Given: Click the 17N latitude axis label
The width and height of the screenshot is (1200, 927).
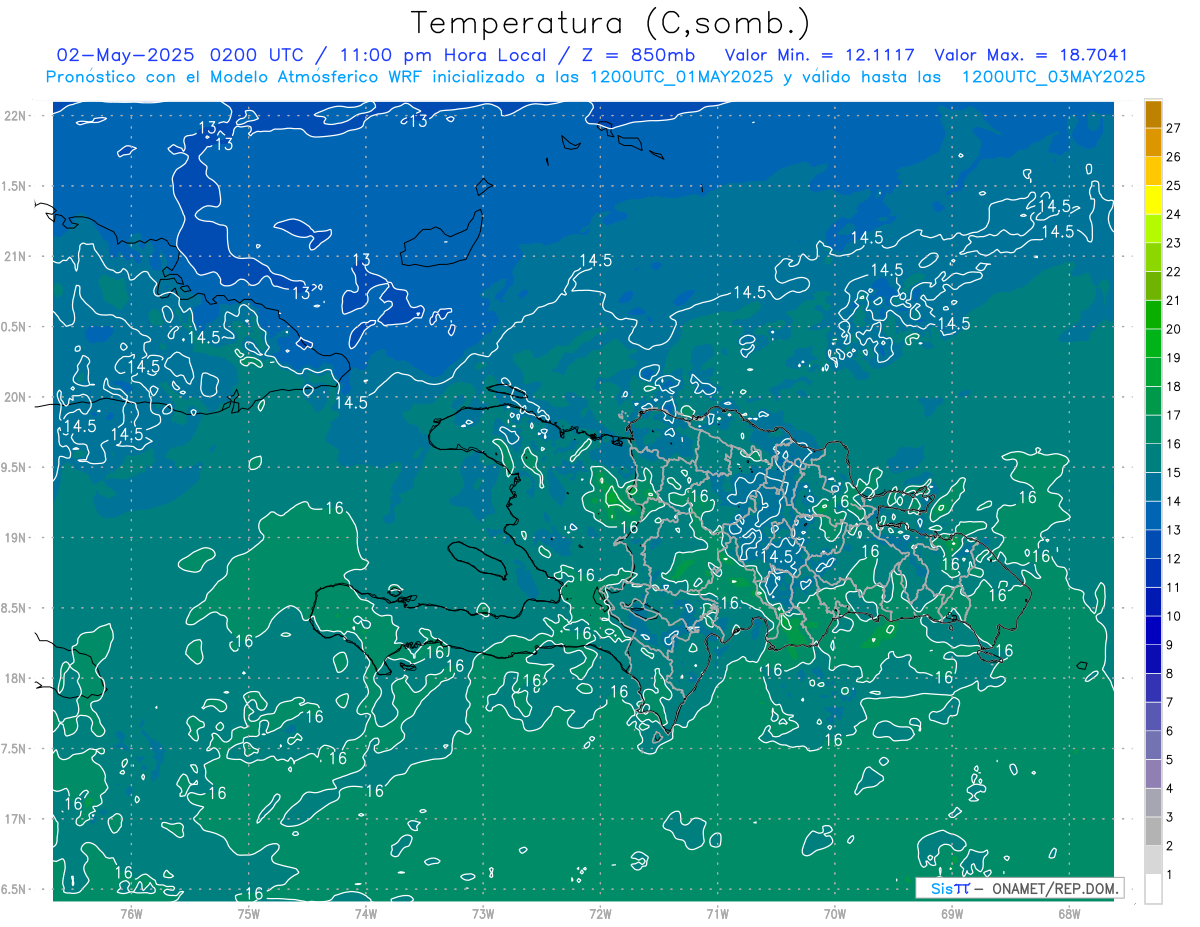Looking at the screenshot, I should pos(16,819).
